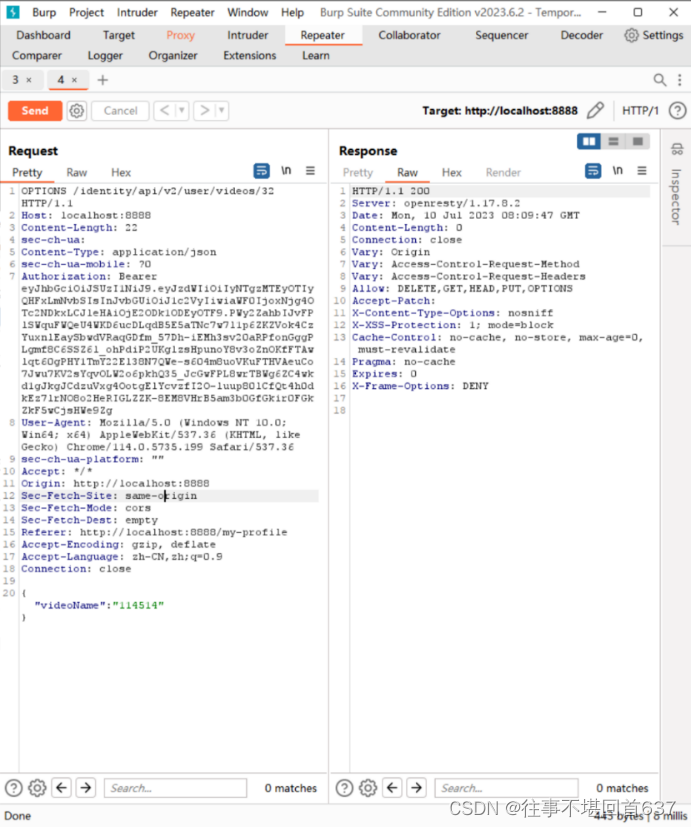691x827 pixels.
Task: Switch HTTP/1 protocol selector
Action: pos(640,111)
